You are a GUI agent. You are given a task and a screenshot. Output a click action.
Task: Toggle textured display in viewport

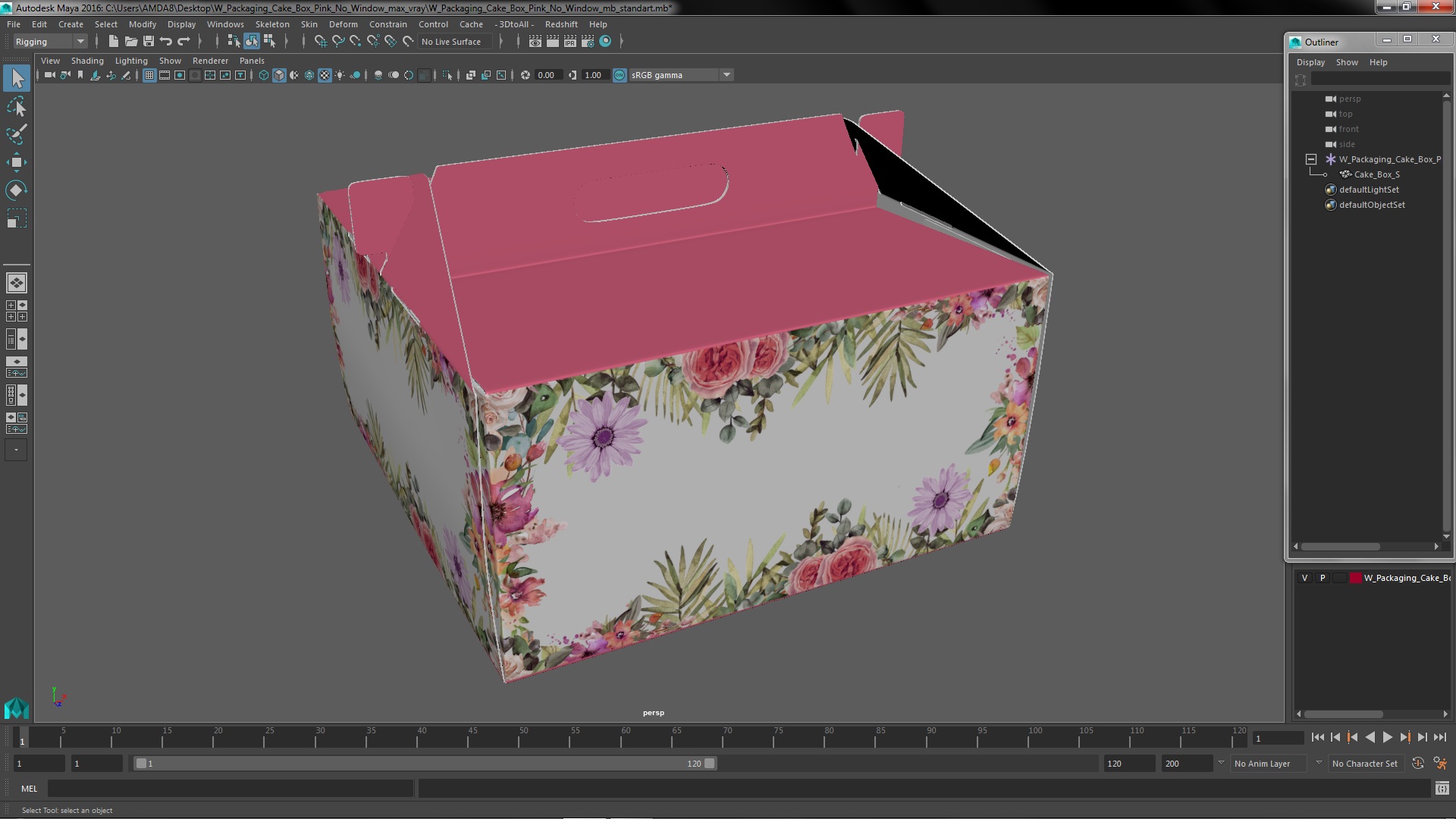coord(325,75)
